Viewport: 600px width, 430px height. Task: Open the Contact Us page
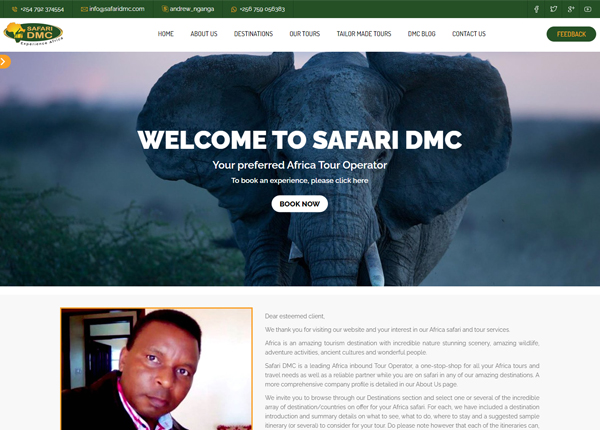pyautogui.click(x=469, y=34)
